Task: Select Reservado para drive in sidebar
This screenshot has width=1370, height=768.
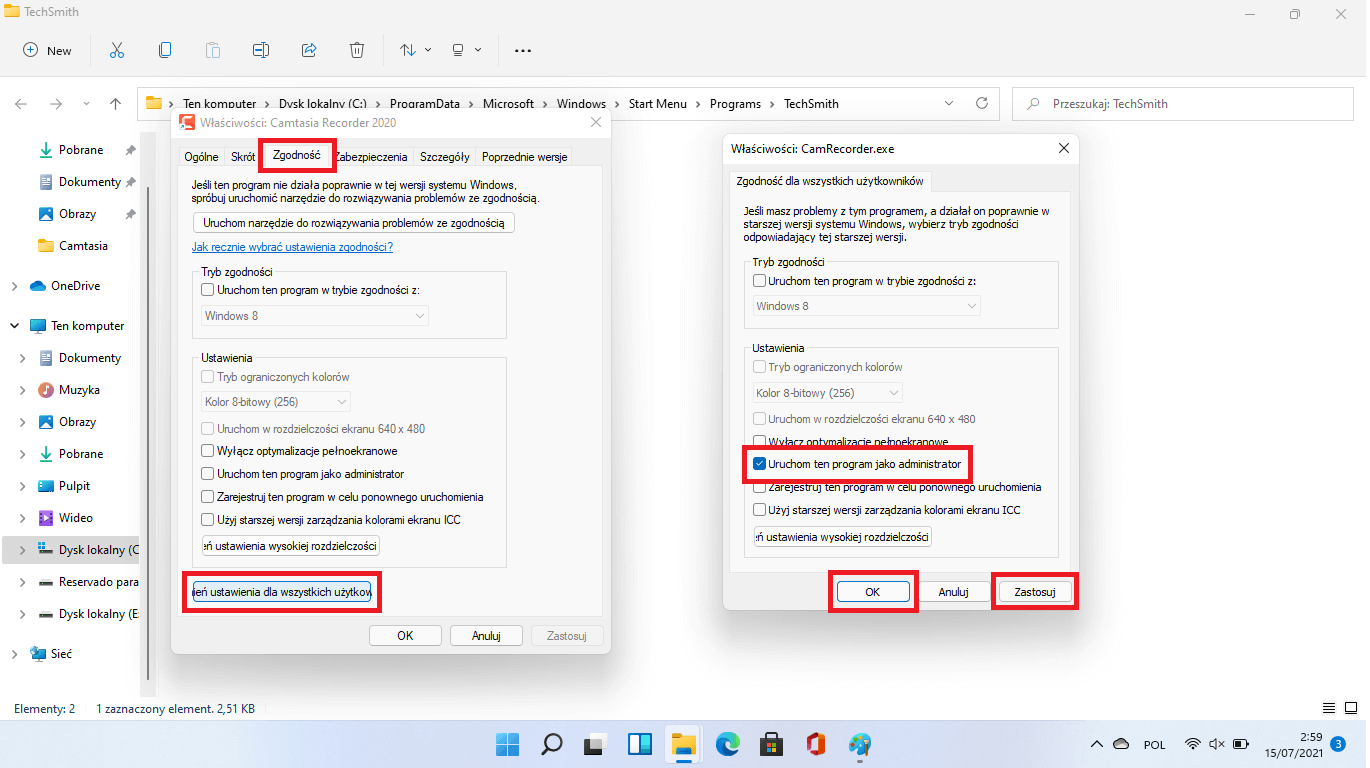Action: [x=88, y=582]
